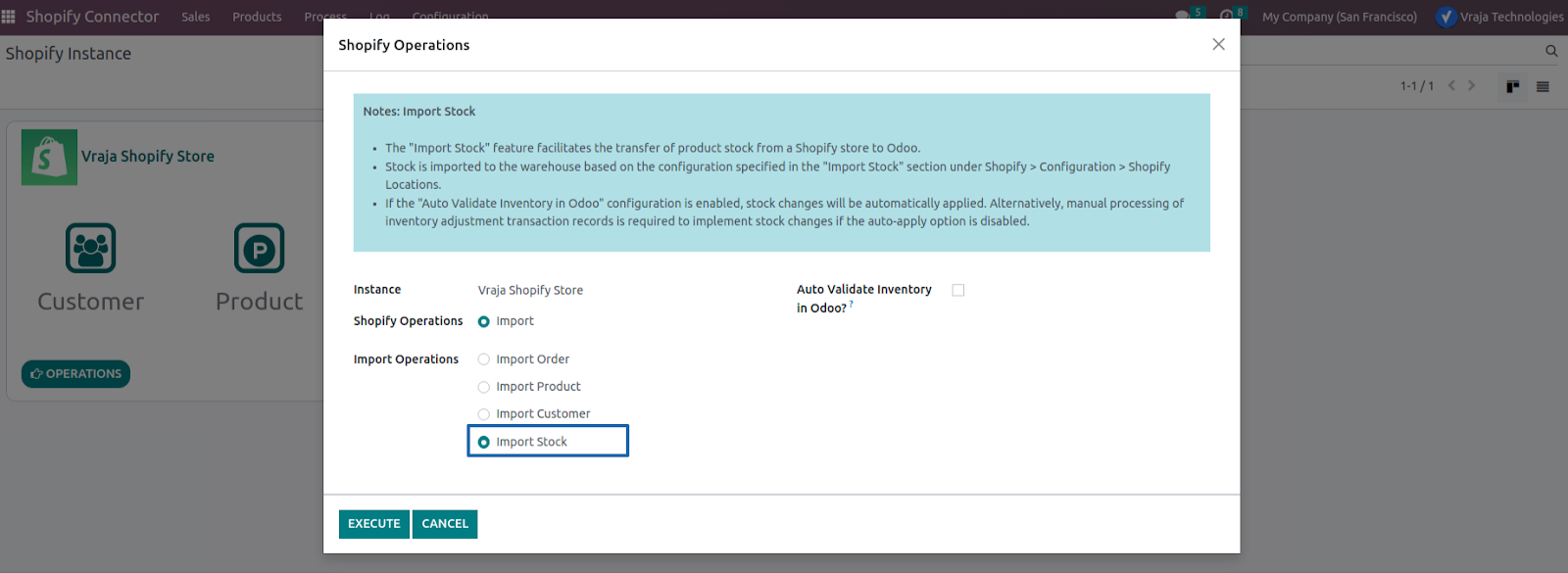This screenshot has height=573, width=1568.
Task: Select Import Stock radio option
Action: point(484,442)
